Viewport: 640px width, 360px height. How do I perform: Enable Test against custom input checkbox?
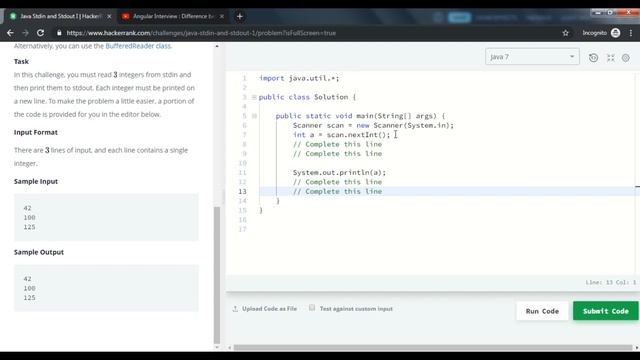pos(312,308)
